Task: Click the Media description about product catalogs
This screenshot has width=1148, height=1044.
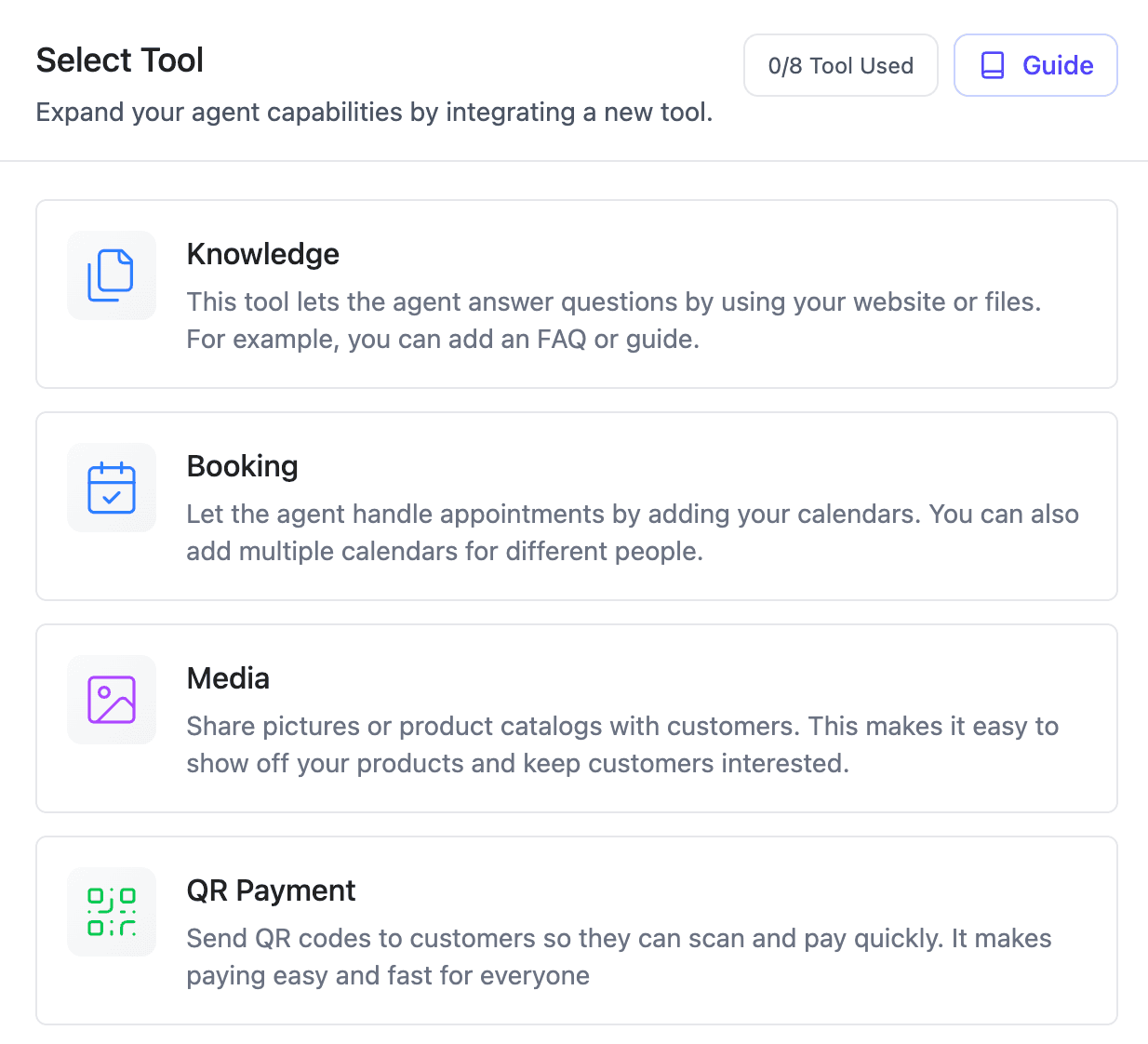Action: (x=621, y=745)
